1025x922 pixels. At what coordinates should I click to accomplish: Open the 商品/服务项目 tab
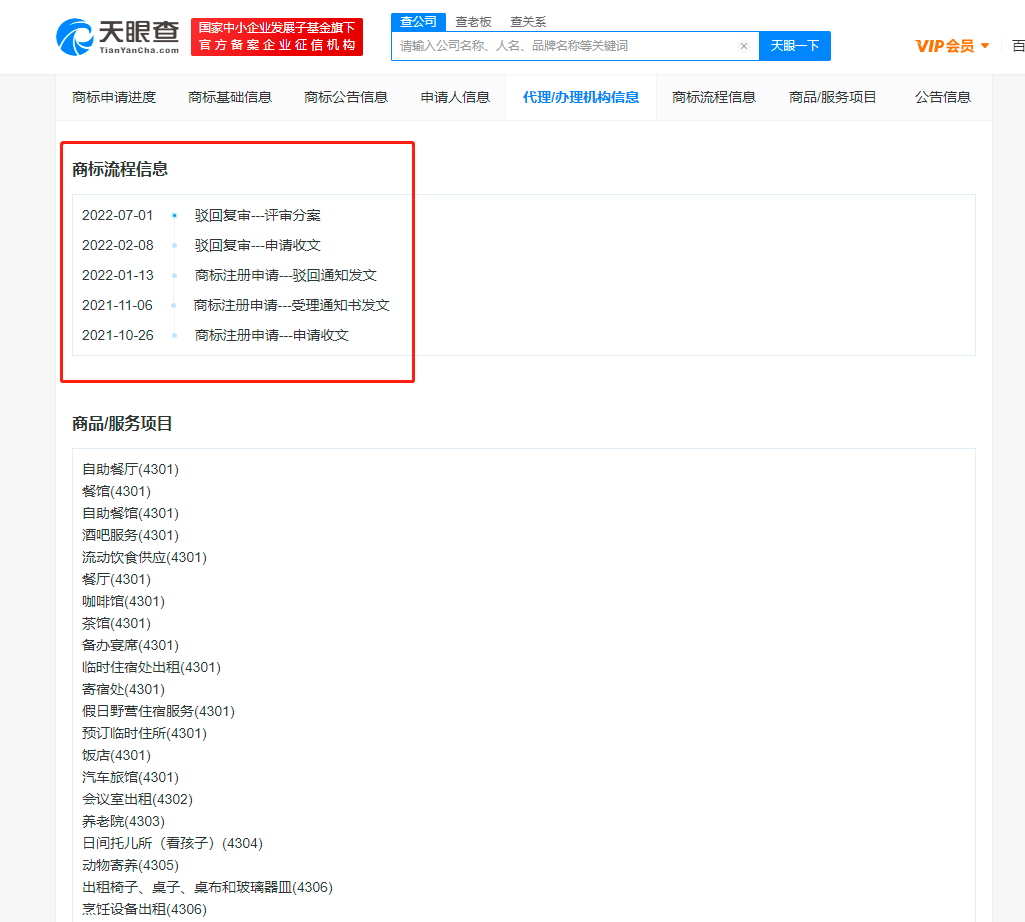click(833, 97)
